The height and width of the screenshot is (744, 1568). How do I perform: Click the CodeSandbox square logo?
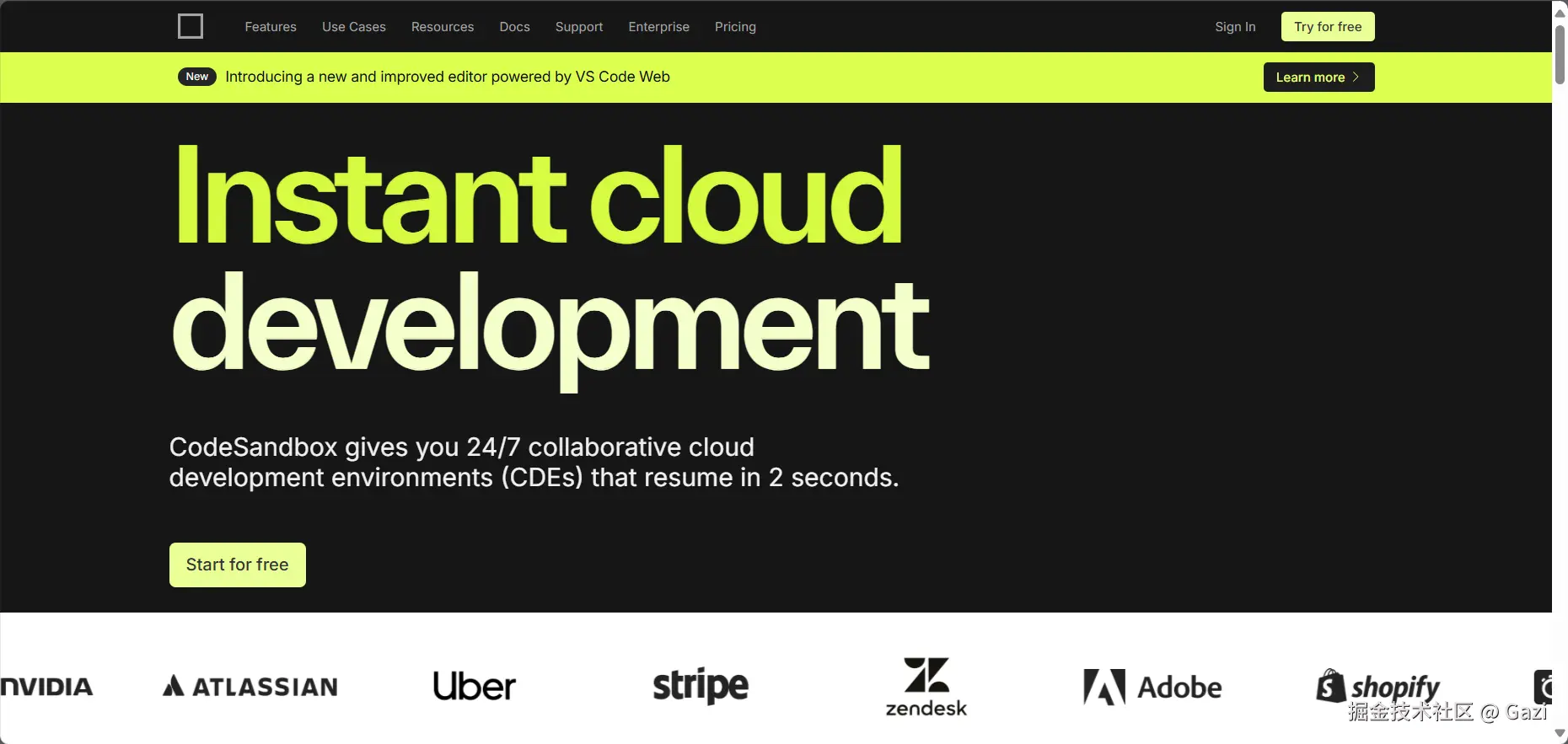click(191, 26)
